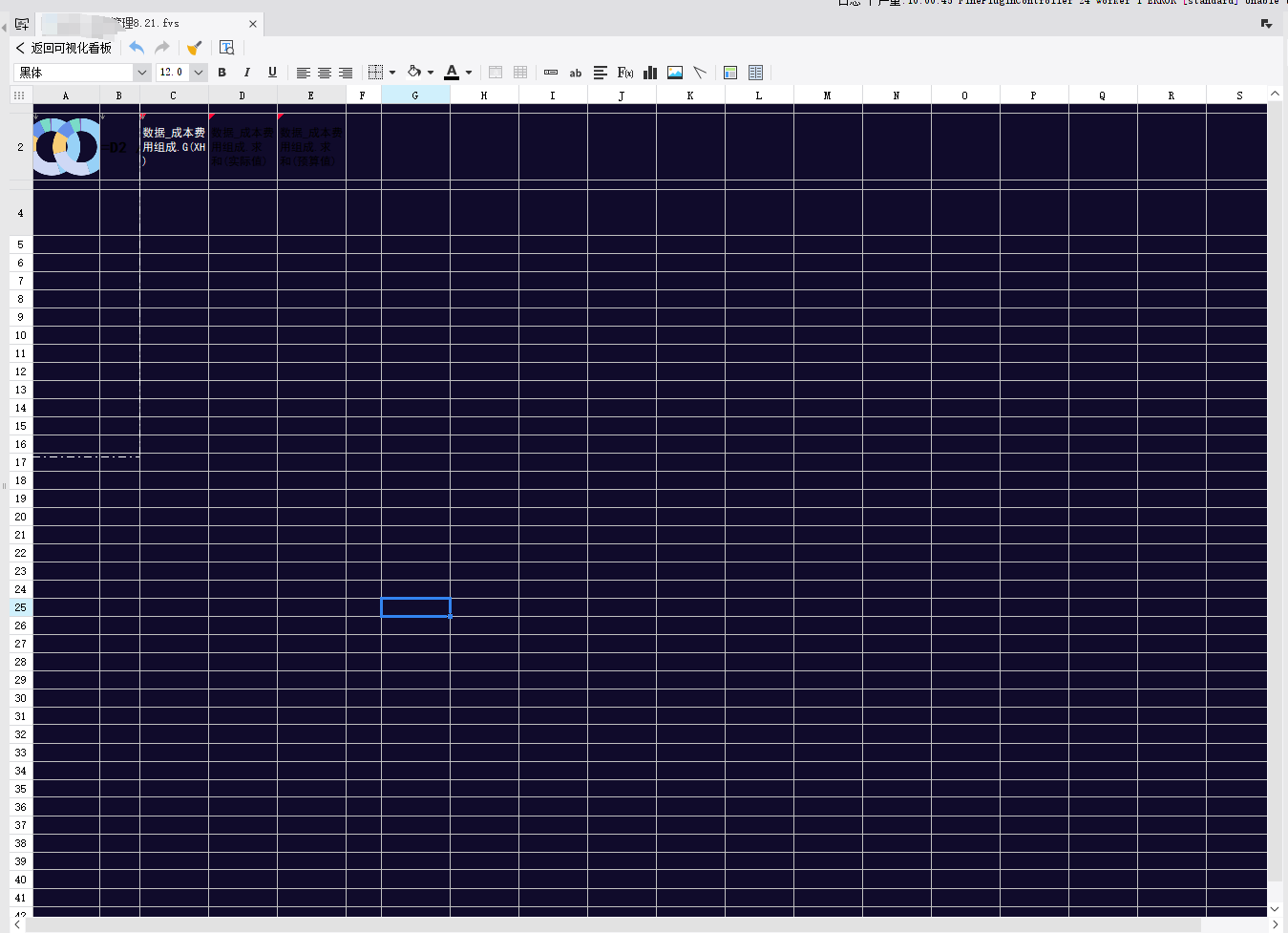Select the format painter brush
Viewport: 1288px width, 933px height.
coord(195,48)
